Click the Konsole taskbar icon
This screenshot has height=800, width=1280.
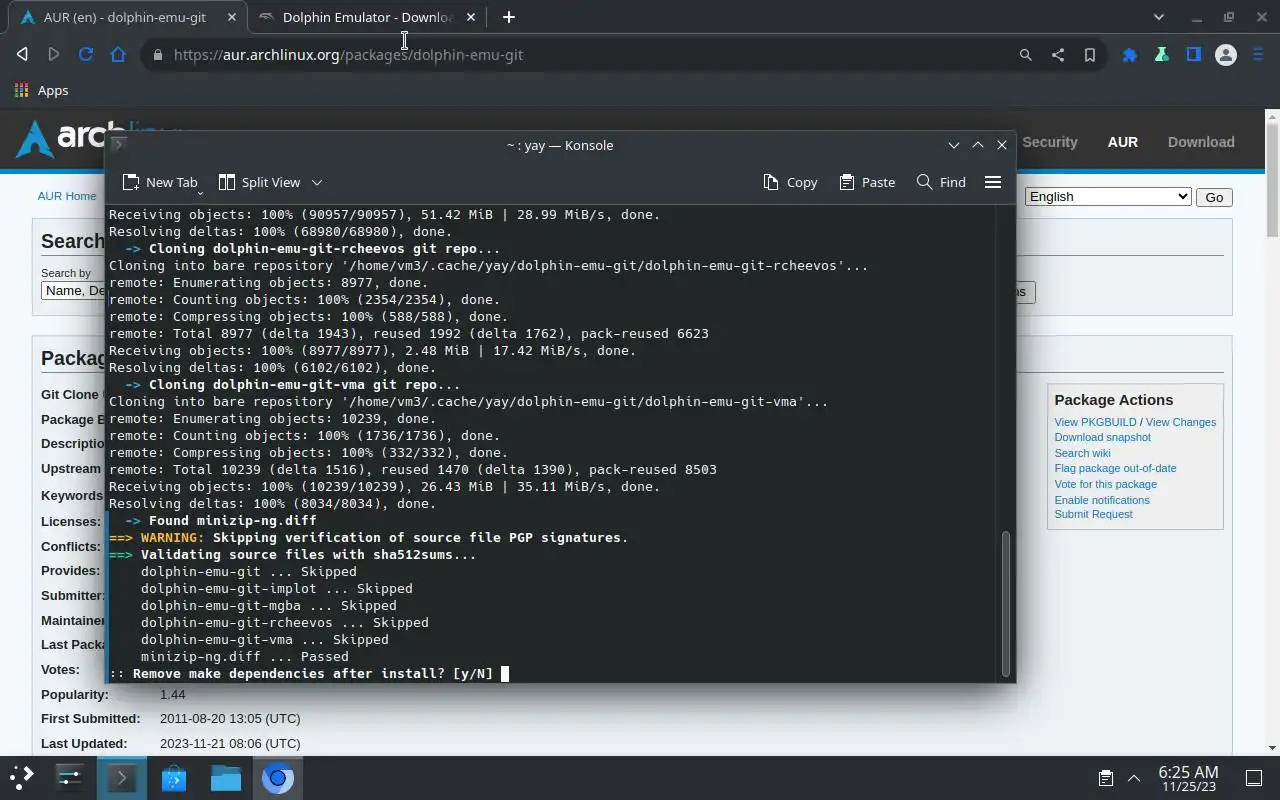(x=122, y=777)
